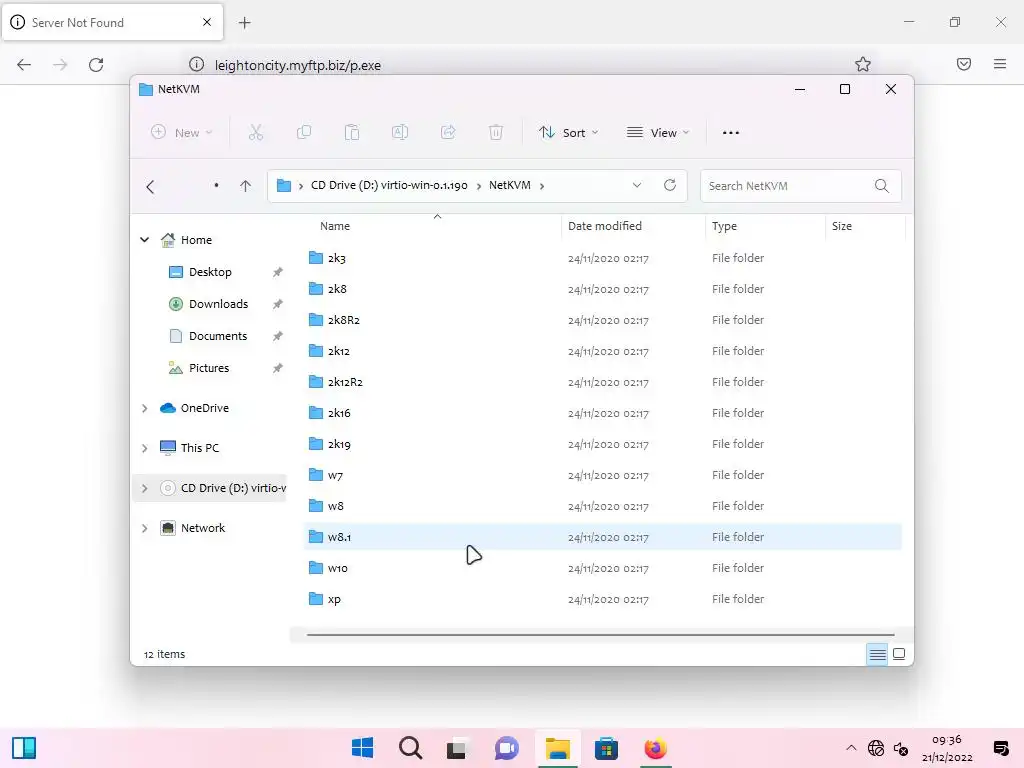
Task: Switch to Firefox on taskbar
Action: (x=655, y=748)
